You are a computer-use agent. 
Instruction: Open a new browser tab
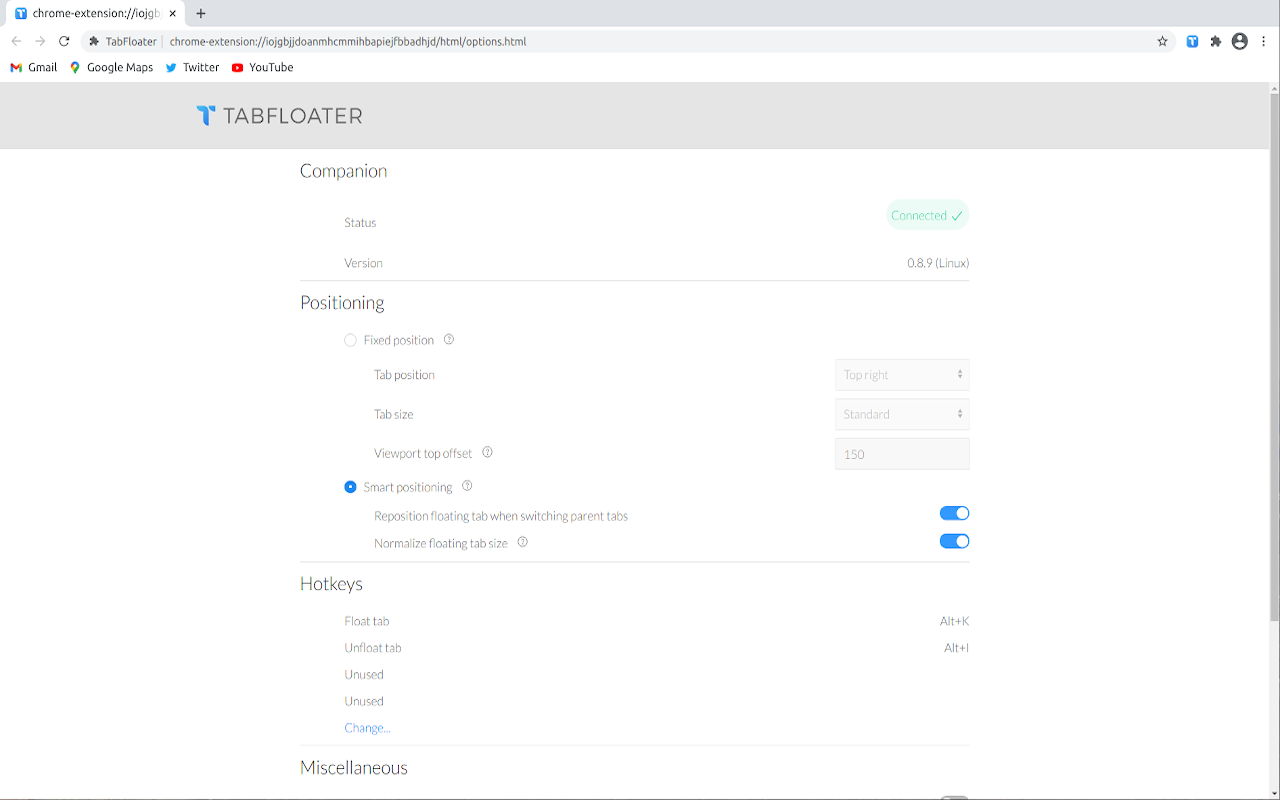(x=200, y=14)
